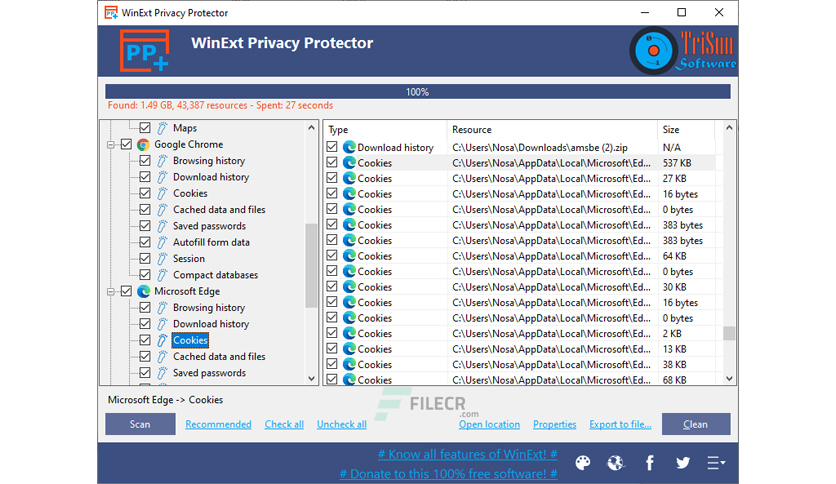Uncheck the amsbe (2).zip row checkbox

pos(332,147)
